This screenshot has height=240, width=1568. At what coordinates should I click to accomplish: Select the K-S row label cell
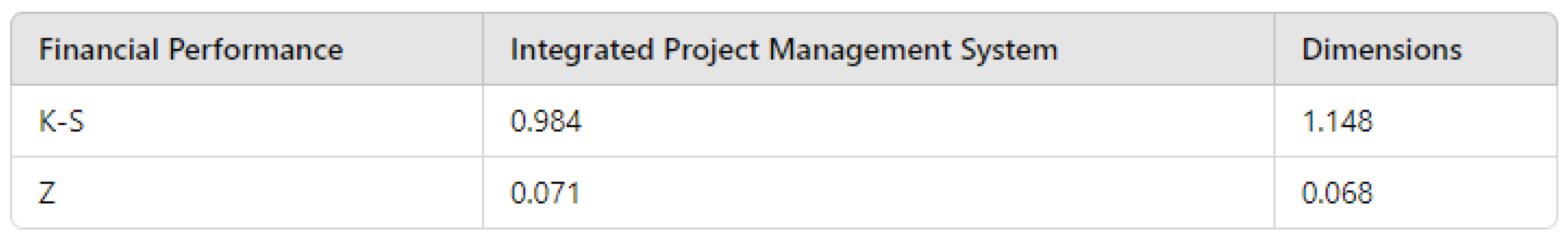61,121
